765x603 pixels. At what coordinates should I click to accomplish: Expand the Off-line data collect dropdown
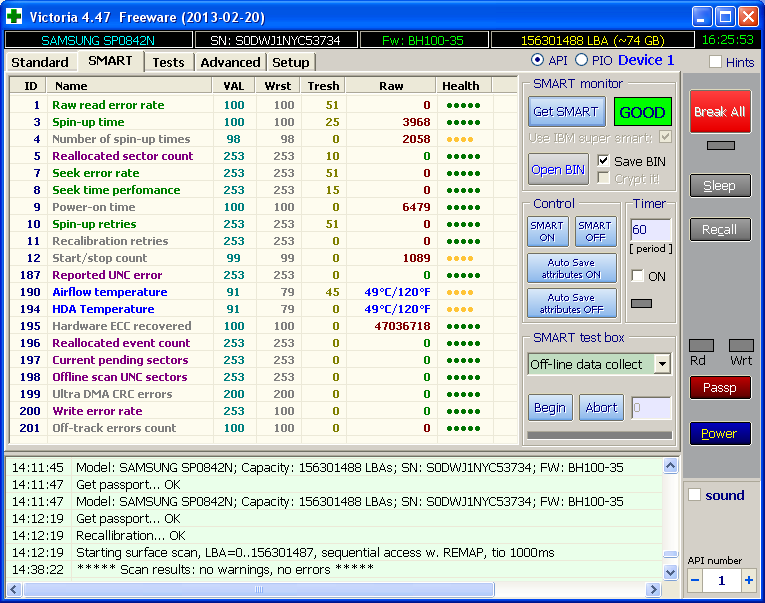(662, 364)
